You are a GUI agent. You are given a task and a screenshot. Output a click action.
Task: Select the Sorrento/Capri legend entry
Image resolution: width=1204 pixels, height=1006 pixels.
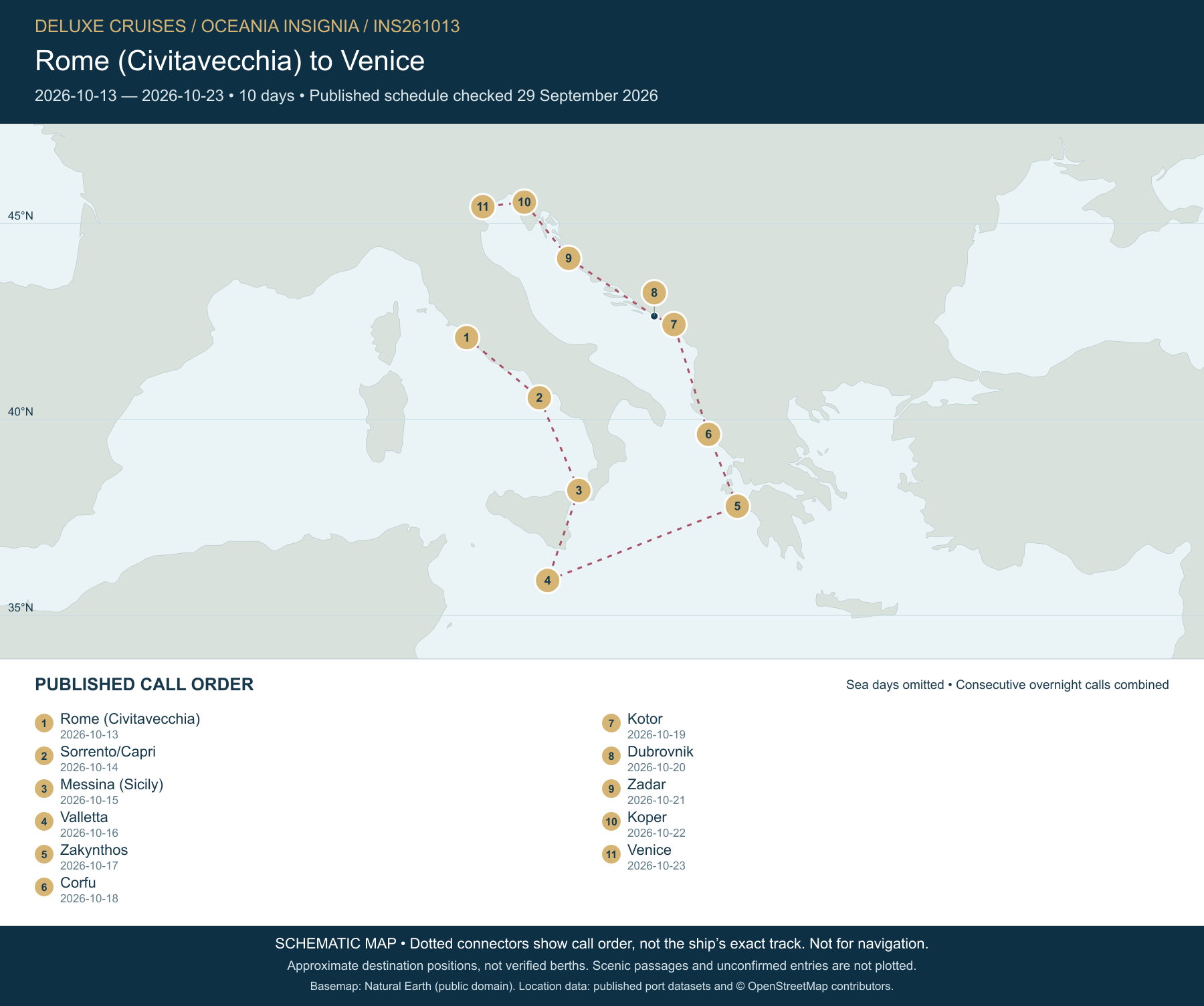tap(96, 759)
